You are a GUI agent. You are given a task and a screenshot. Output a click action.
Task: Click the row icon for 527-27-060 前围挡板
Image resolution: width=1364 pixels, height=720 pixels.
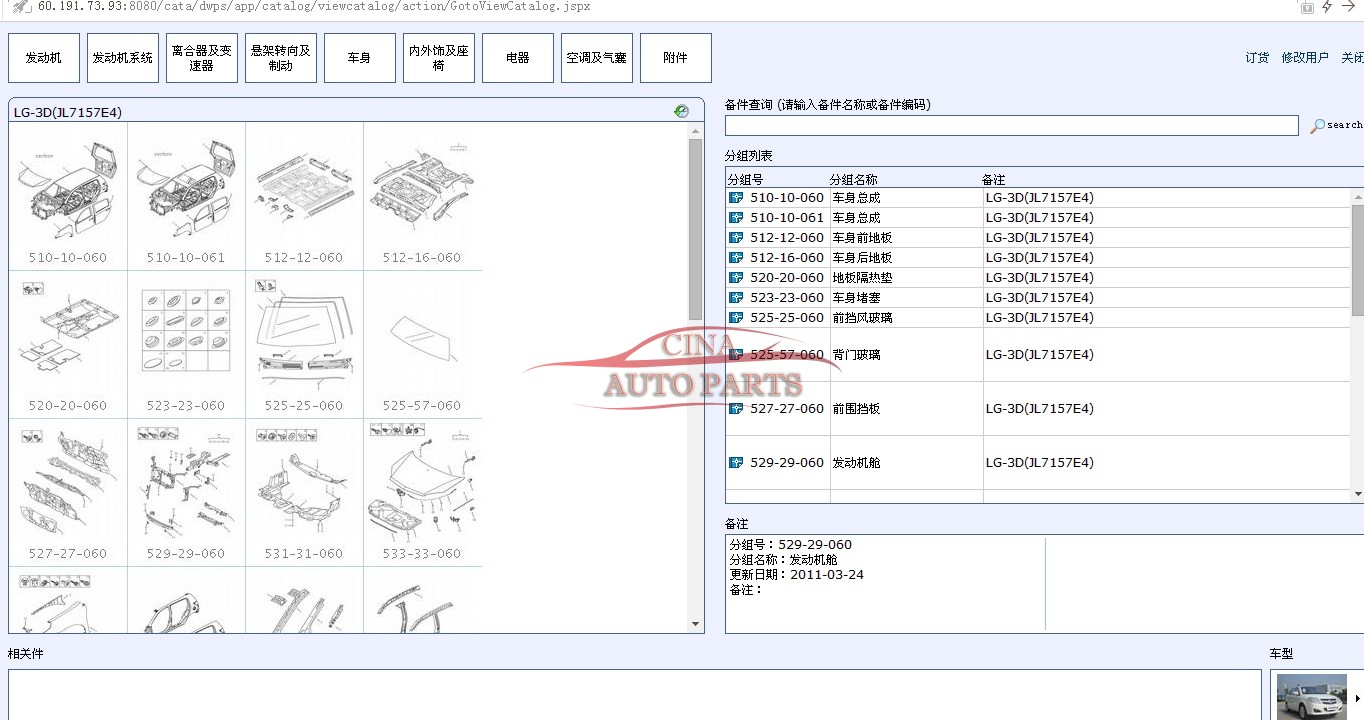(x=736, y=409)
